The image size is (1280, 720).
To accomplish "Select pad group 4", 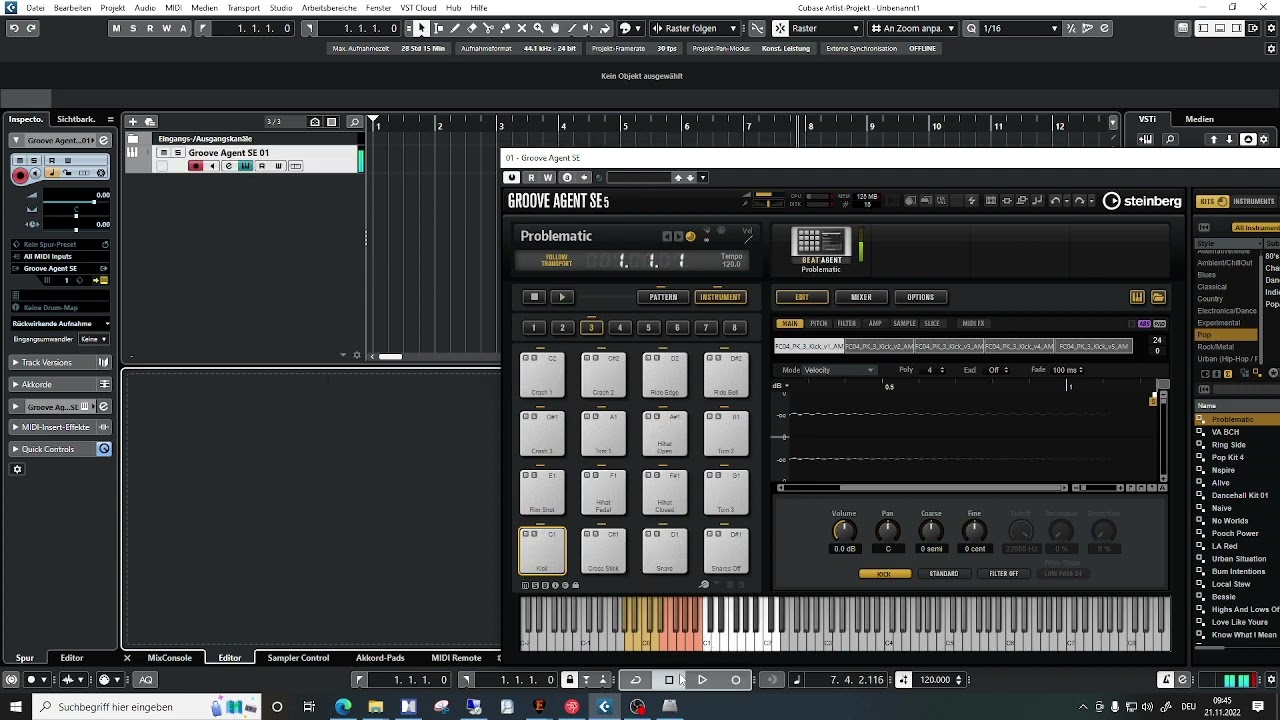I will [620, 328].
